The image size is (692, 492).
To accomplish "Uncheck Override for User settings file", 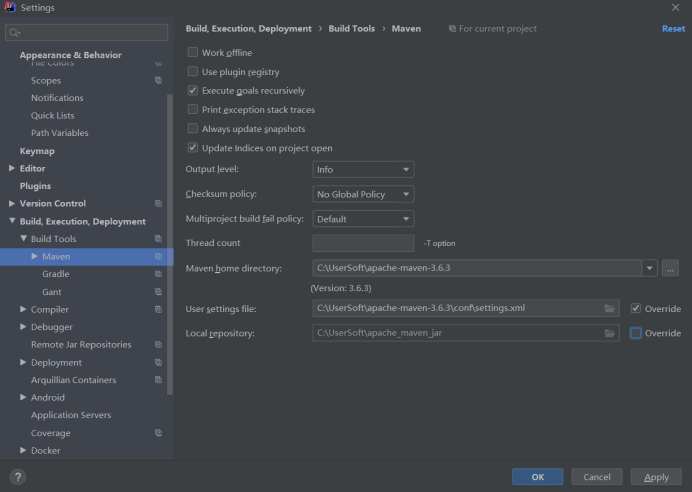I will [636, 308].
